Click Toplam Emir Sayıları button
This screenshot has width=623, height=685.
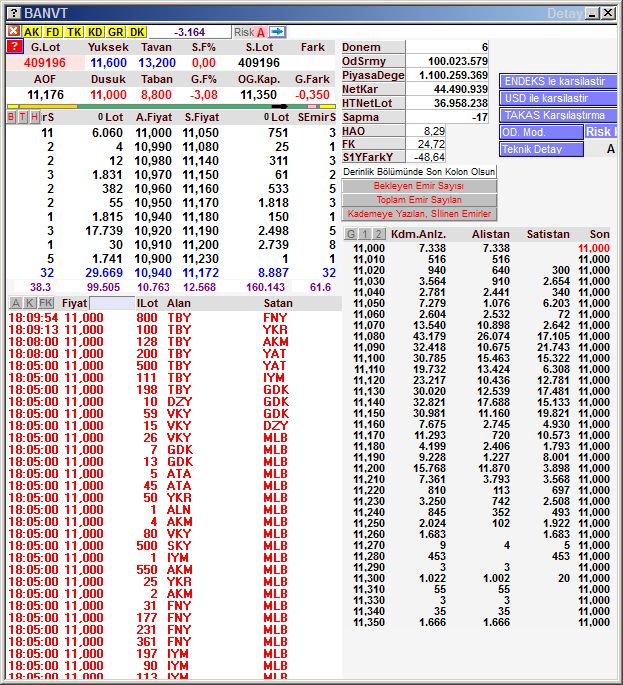click(x=419, y=200)
